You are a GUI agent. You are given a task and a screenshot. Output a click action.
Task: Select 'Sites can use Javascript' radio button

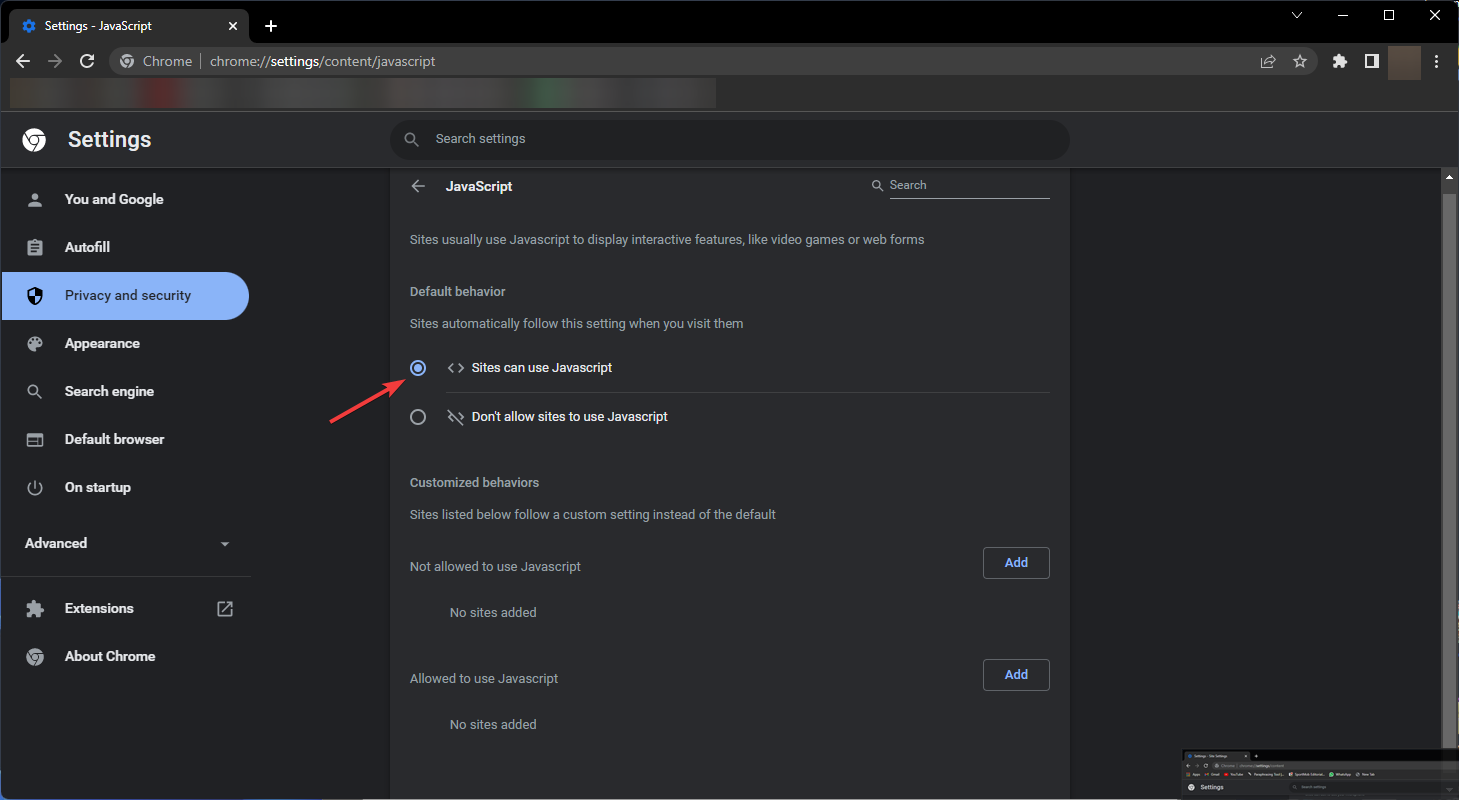coord(418,368)
